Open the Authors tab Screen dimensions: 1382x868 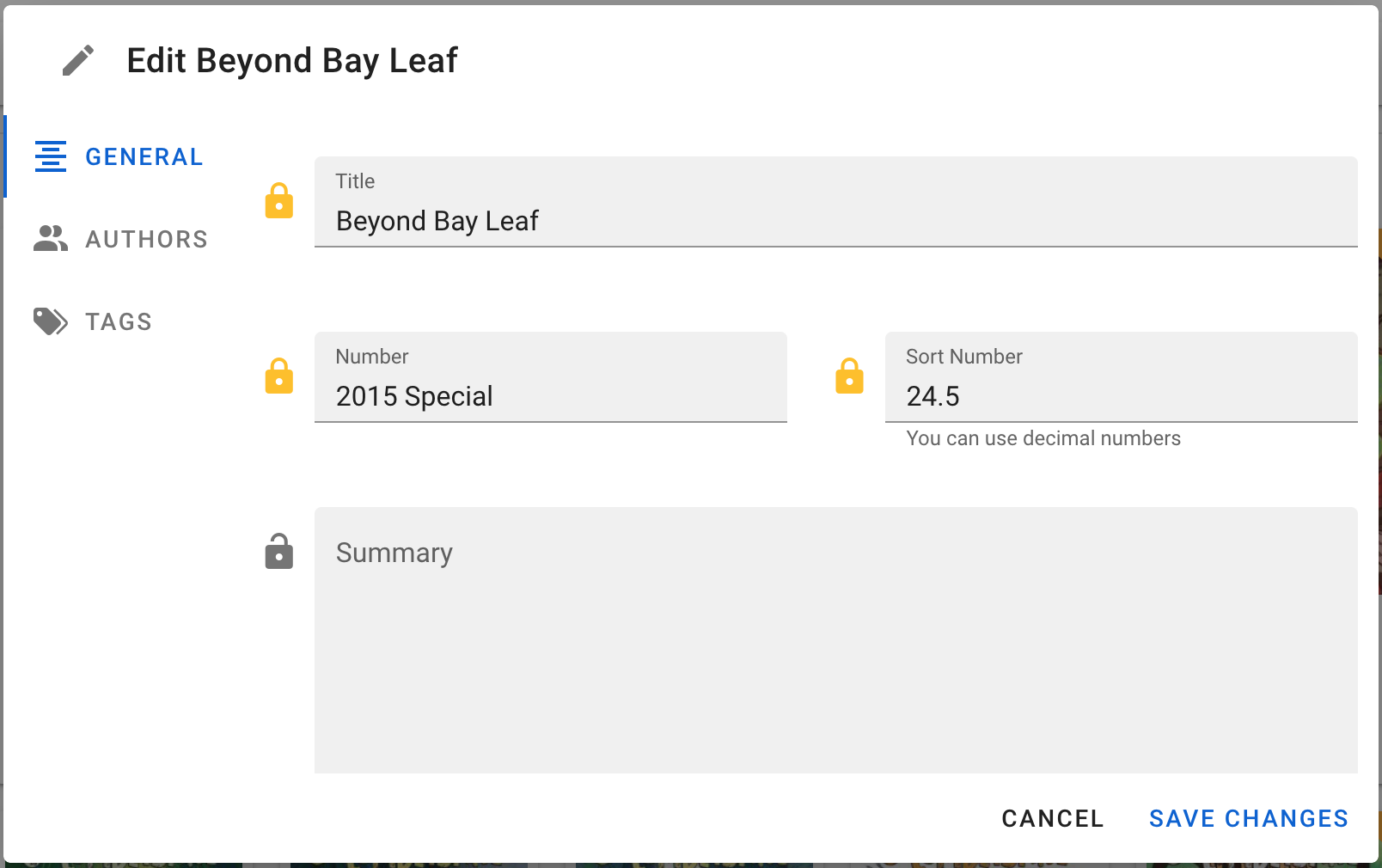click(146, 239)
